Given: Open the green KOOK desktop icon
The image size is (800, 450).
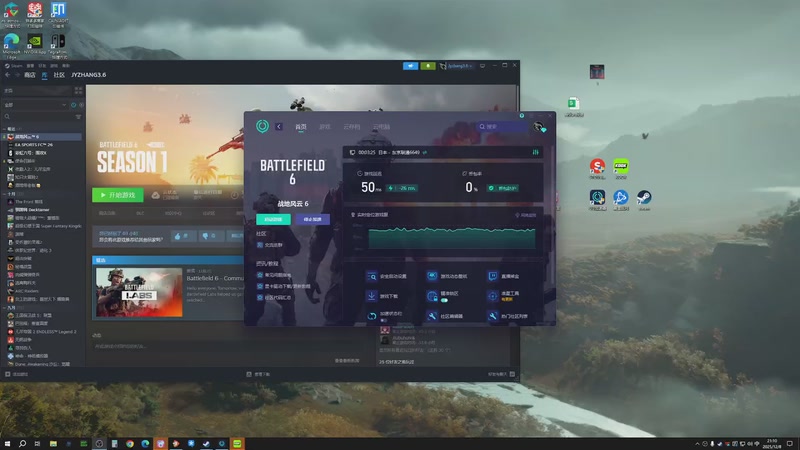Looking at the screenshot, I should pos(621,168).
